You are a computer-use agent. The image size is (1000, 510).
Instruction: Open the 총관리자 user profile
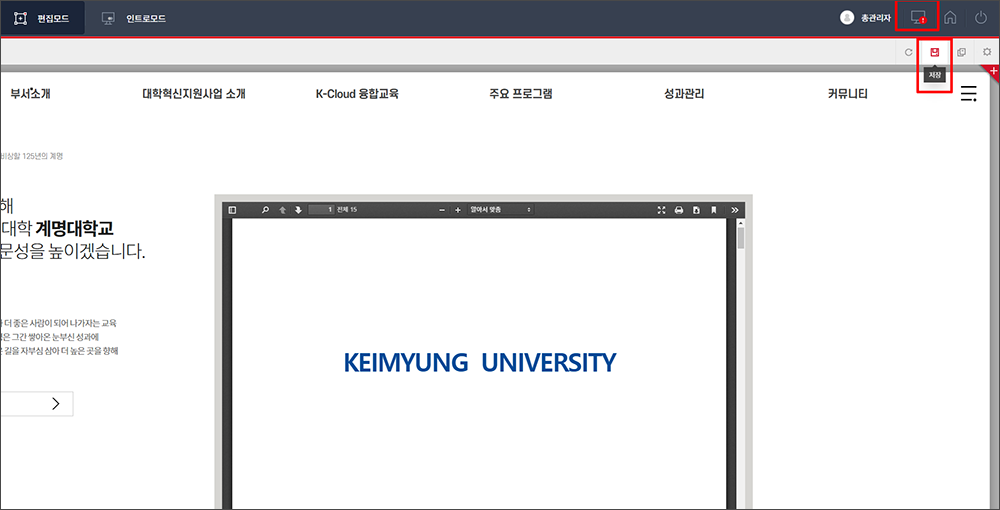pyautogui.click(x=865, y=18)
